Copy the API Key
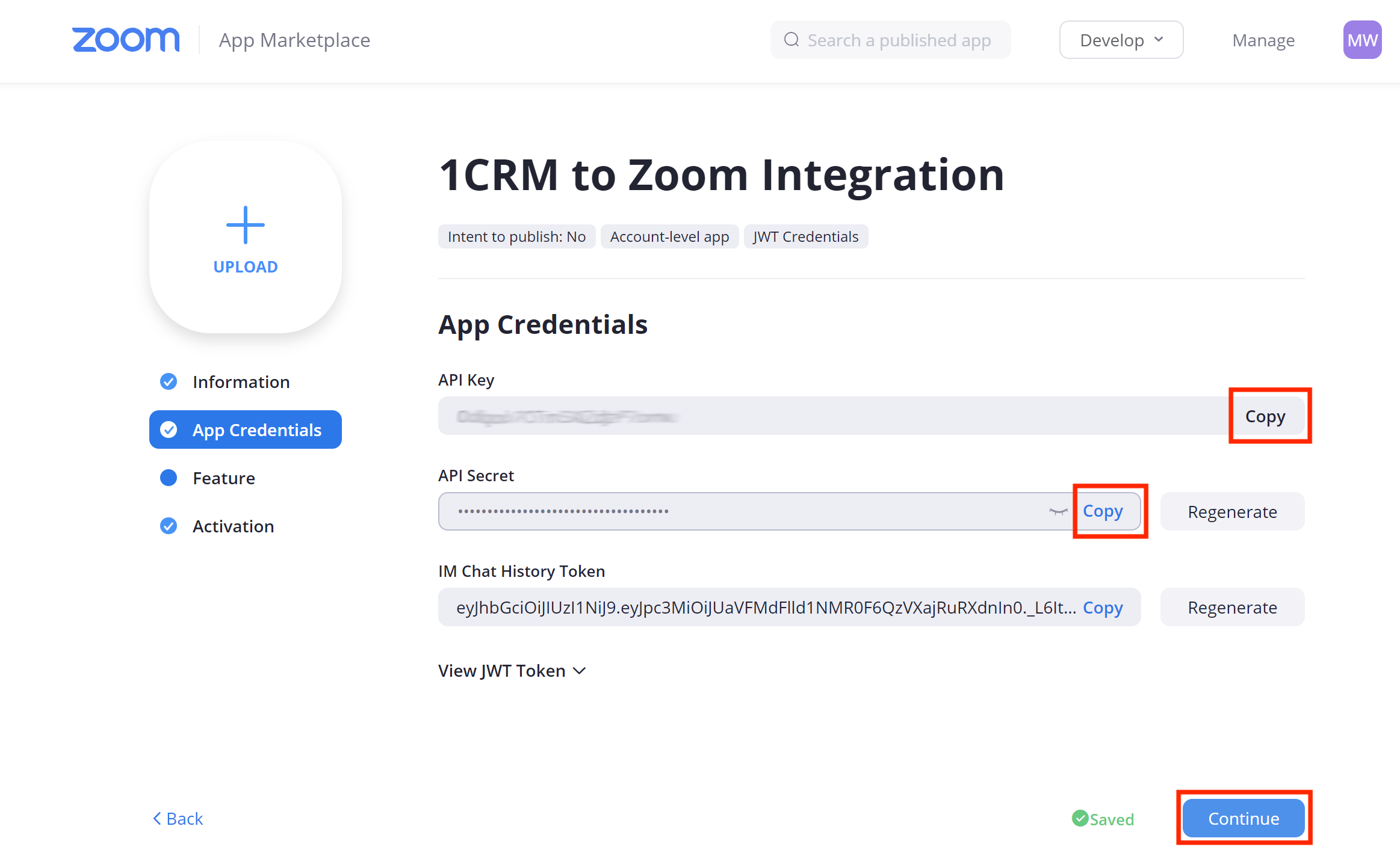 click(1265, 416)
